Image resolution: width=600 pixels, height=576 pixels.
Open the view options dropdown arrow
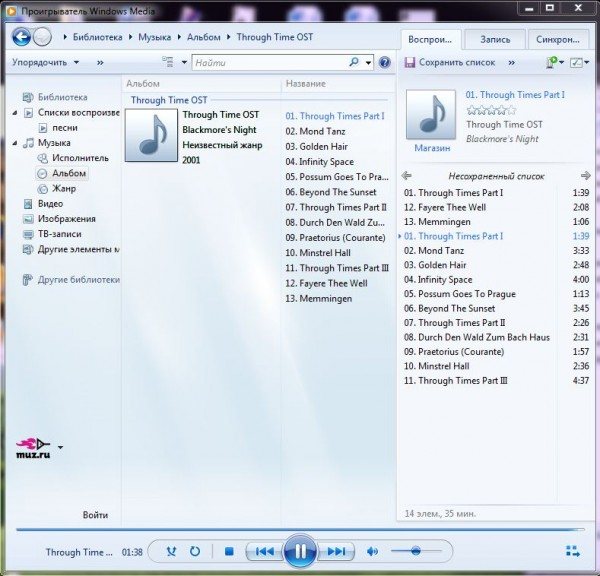(184, 62)
